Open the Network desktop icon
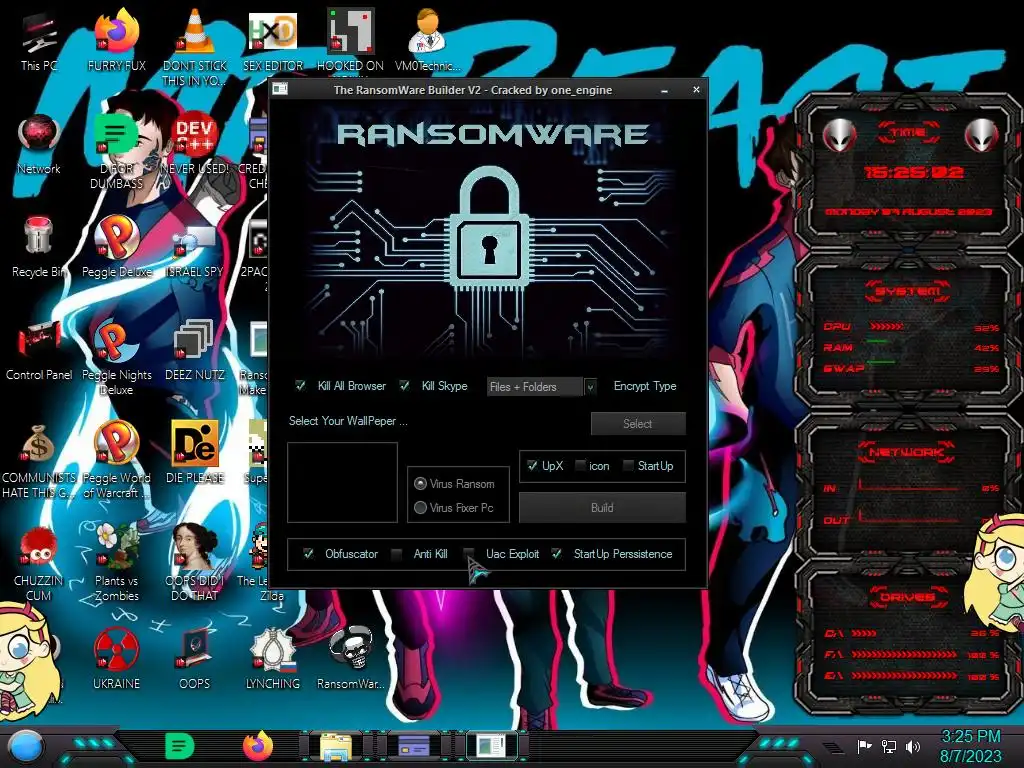 point(39,144)
